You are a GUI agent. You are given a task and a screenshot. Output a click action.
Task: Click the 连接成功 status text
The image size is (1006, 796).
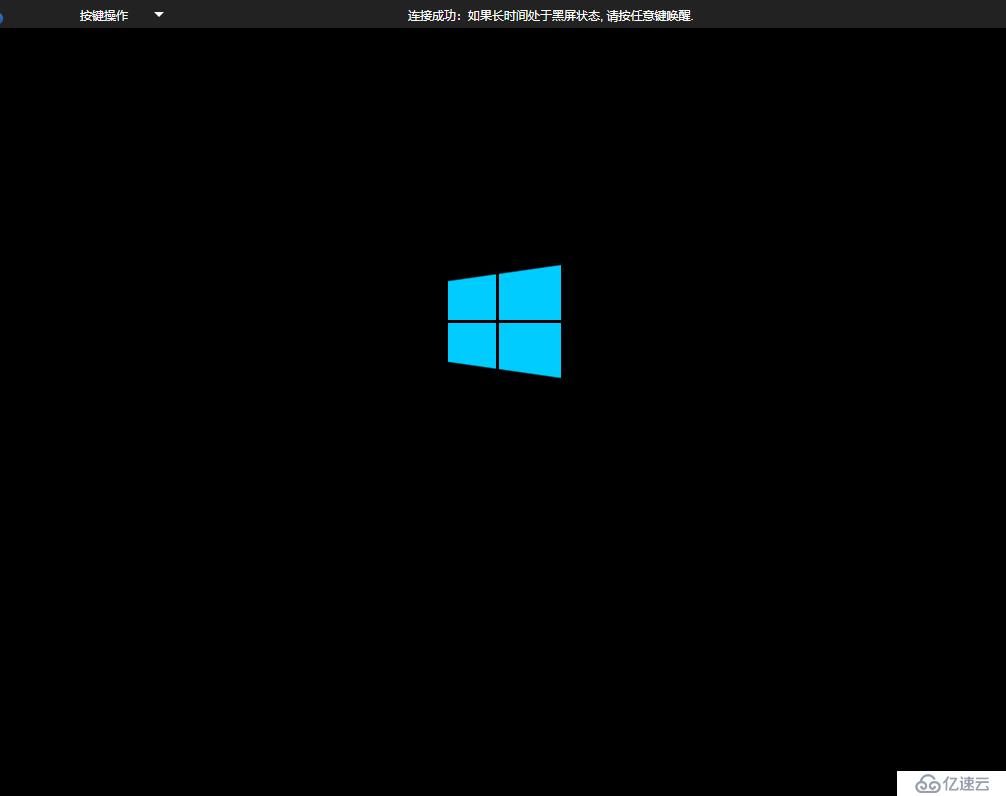point(435,16)
